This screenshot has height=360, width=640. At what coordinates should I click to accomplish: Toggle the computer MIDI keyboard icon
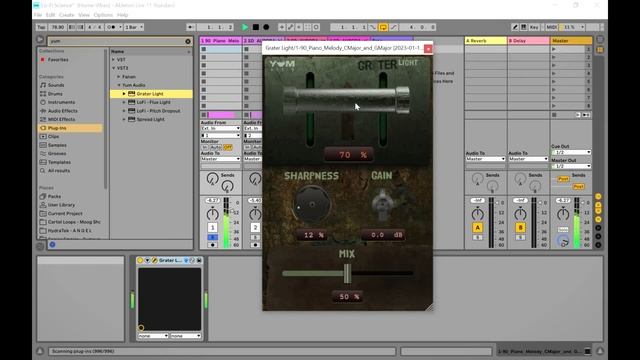point(524,27)
